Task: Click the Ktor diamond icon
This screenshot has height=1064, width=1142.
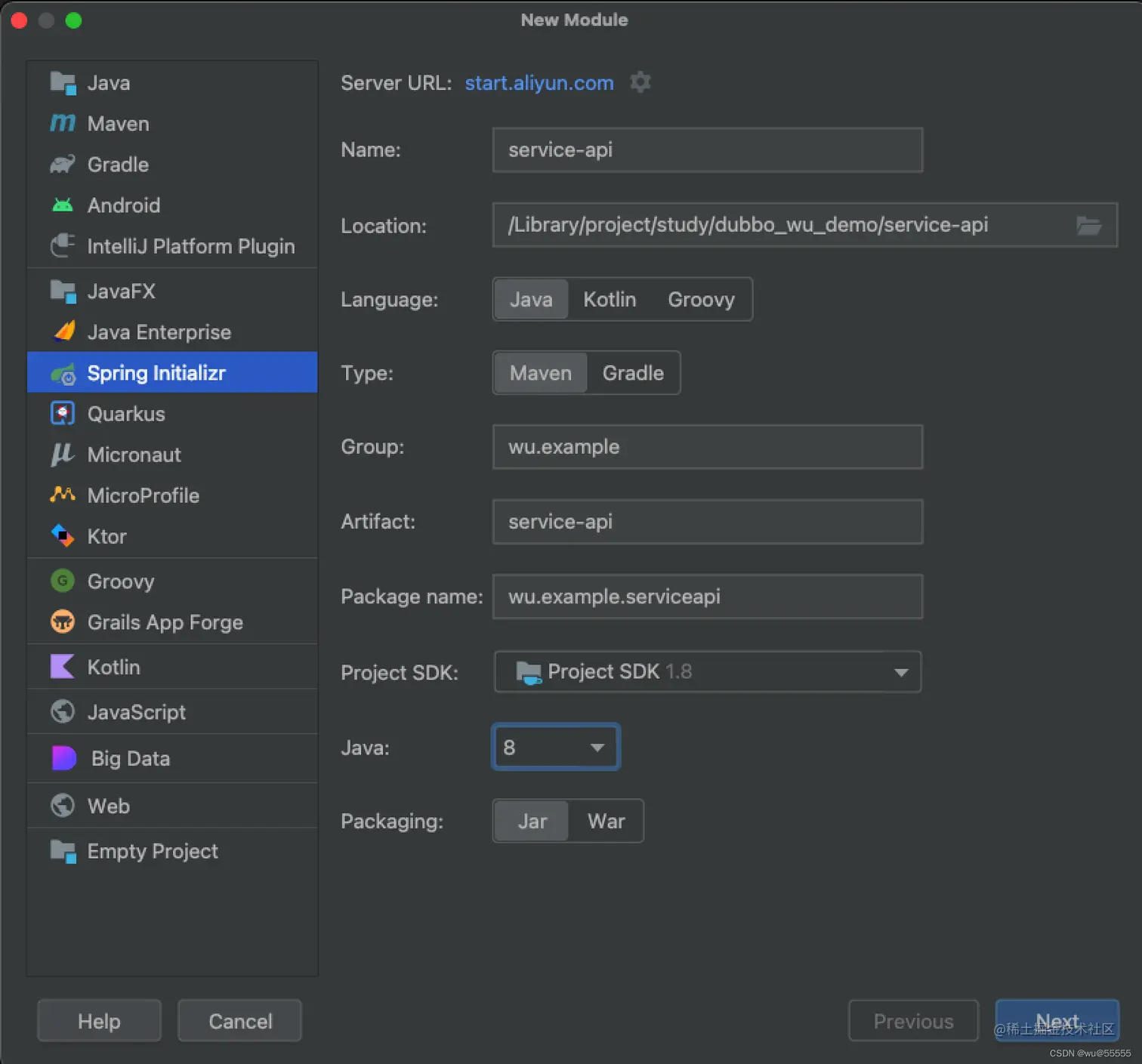Action: (x=63, y=535)
